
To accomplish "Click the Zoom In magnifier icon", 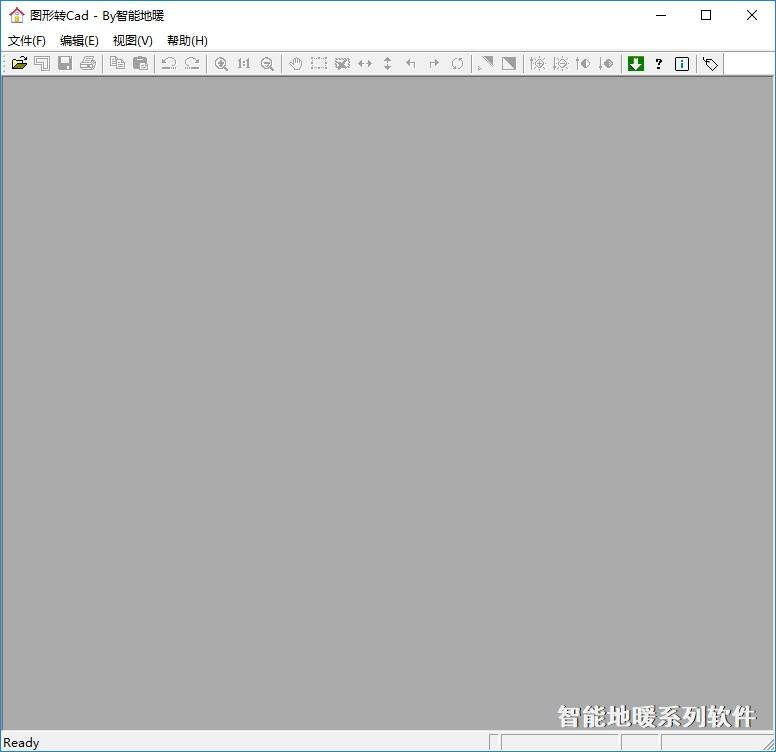I will [x=221, y=63].
